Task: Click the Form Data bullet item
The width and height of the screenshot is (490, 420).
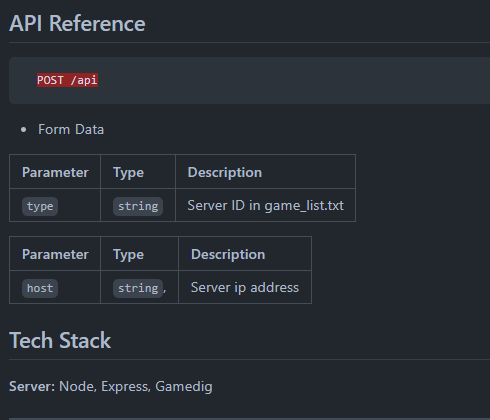Action: point(71,129)
